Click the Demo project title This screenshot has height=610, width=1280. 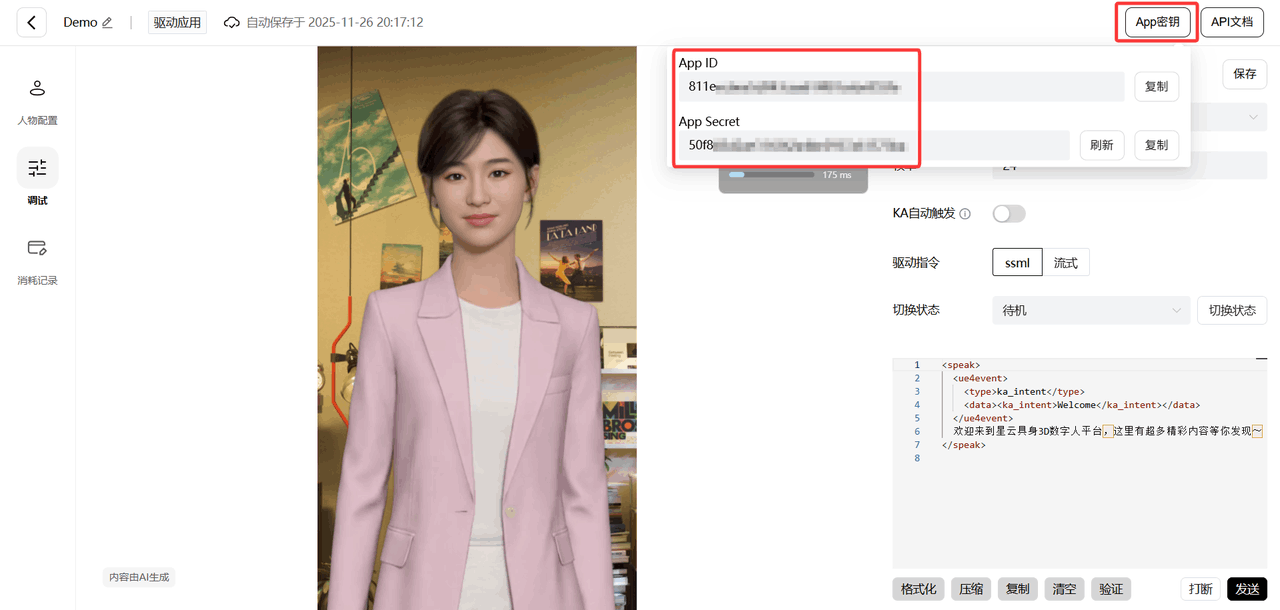coord(80,22)
